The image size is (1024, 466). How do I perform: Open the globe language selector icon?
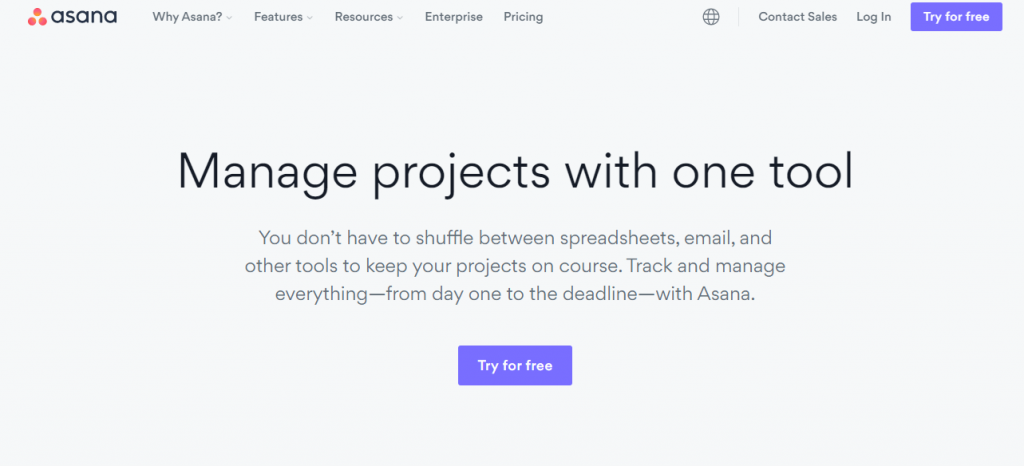[x=711, y=17]
